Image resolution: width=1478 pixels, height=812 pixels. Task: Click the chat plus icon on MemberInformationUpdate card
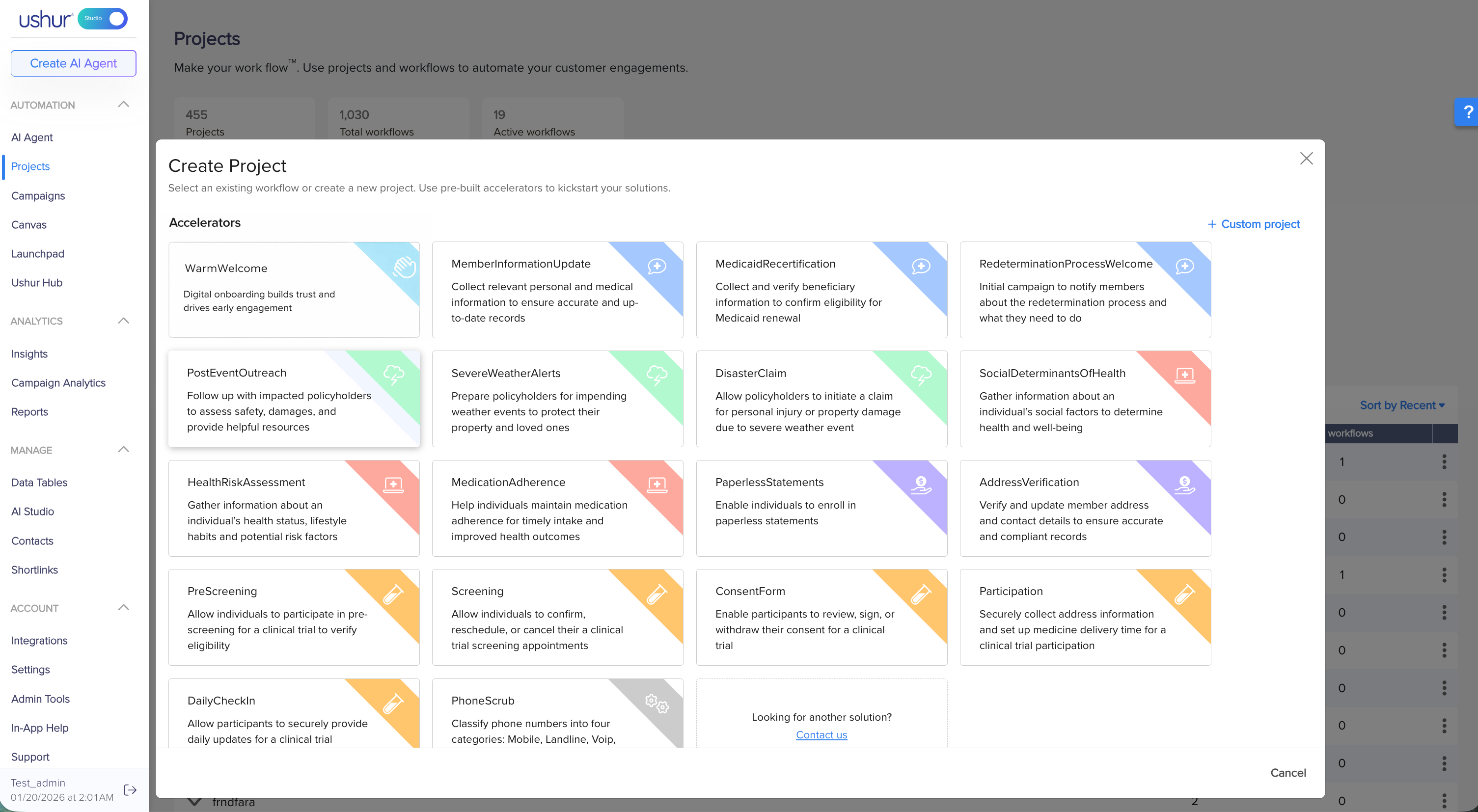point(657,266)
